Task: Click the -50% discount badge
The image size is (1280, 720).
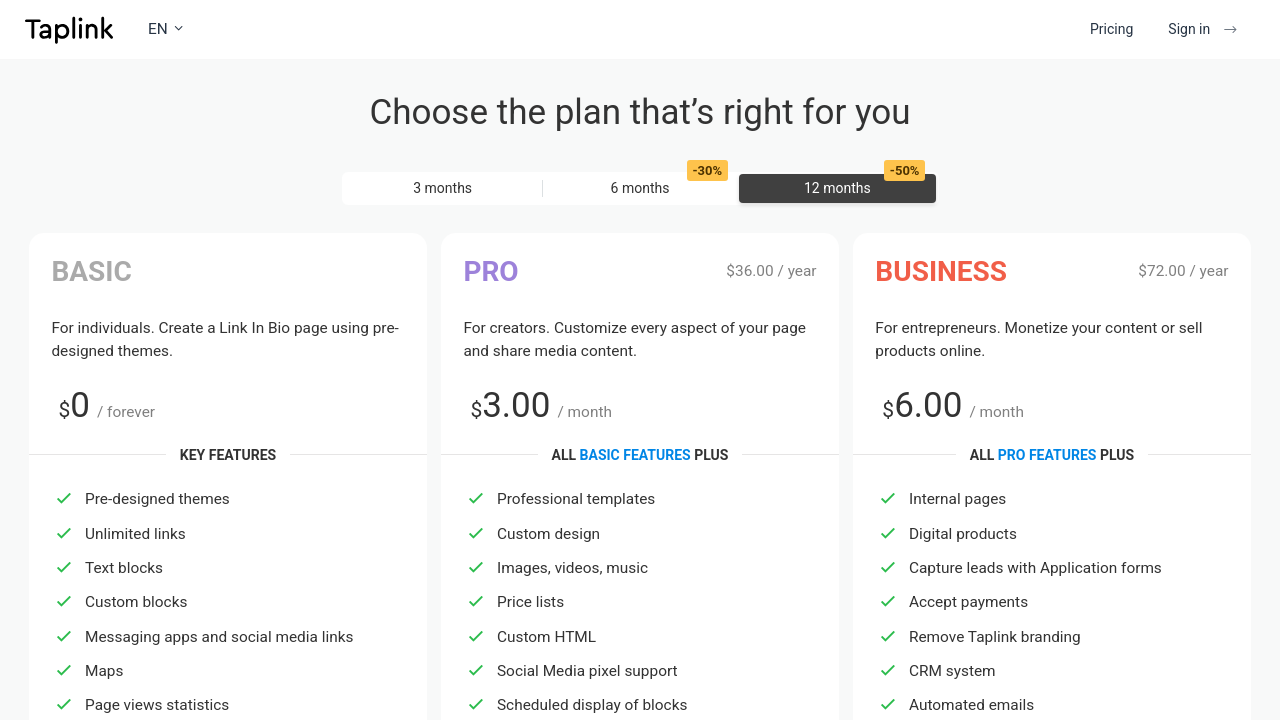Action: (904, 171)
